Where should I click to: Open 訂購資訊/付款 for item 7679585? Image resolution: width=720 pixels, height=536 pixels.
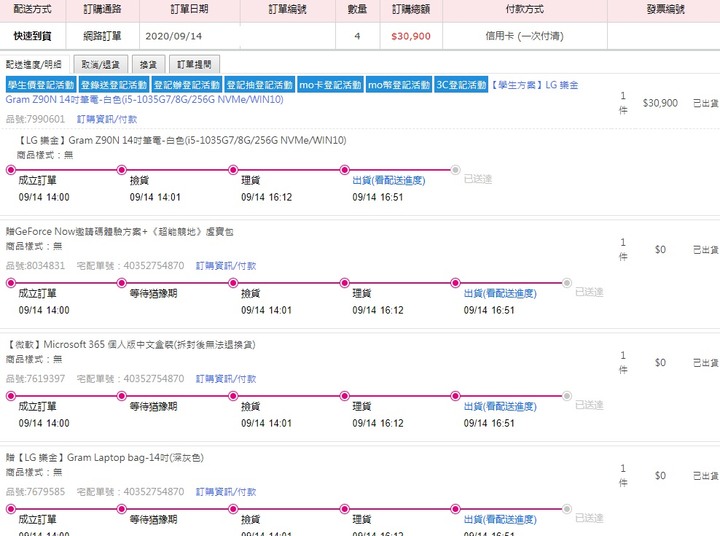tap(226, 491)
